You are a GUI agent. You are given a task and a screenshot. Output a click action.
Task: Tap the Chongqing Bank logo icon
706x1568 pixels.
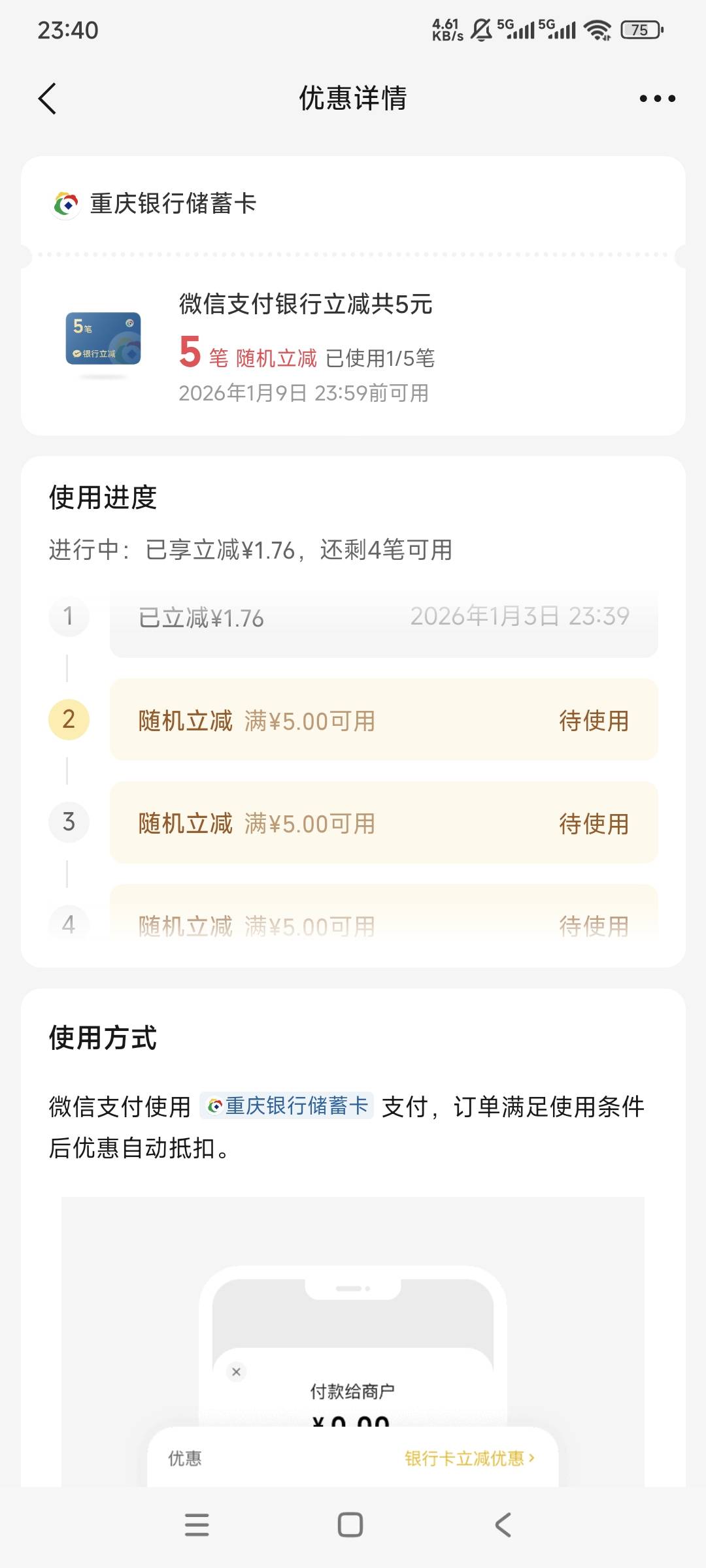click(66, 204)
